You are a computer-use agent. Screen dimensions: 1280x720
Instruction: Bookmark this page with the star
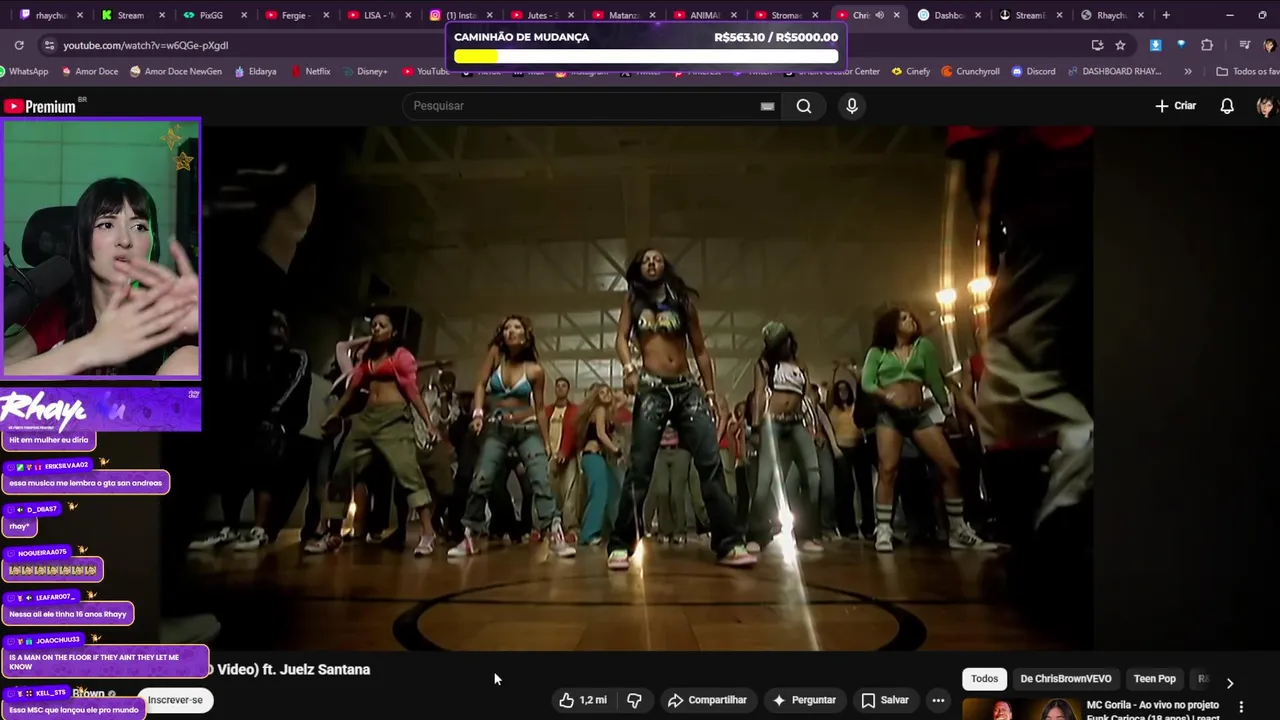[x=1120, y=45]
